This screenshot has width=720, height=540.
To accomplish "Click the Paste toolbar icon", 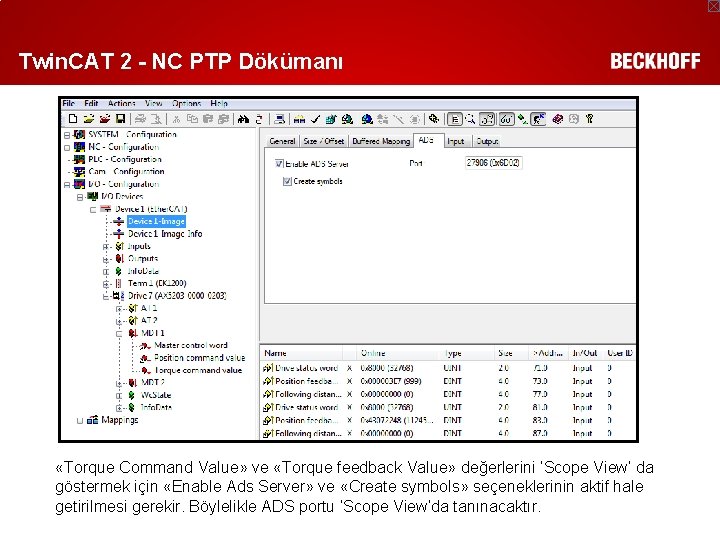I will click(208, 119).
